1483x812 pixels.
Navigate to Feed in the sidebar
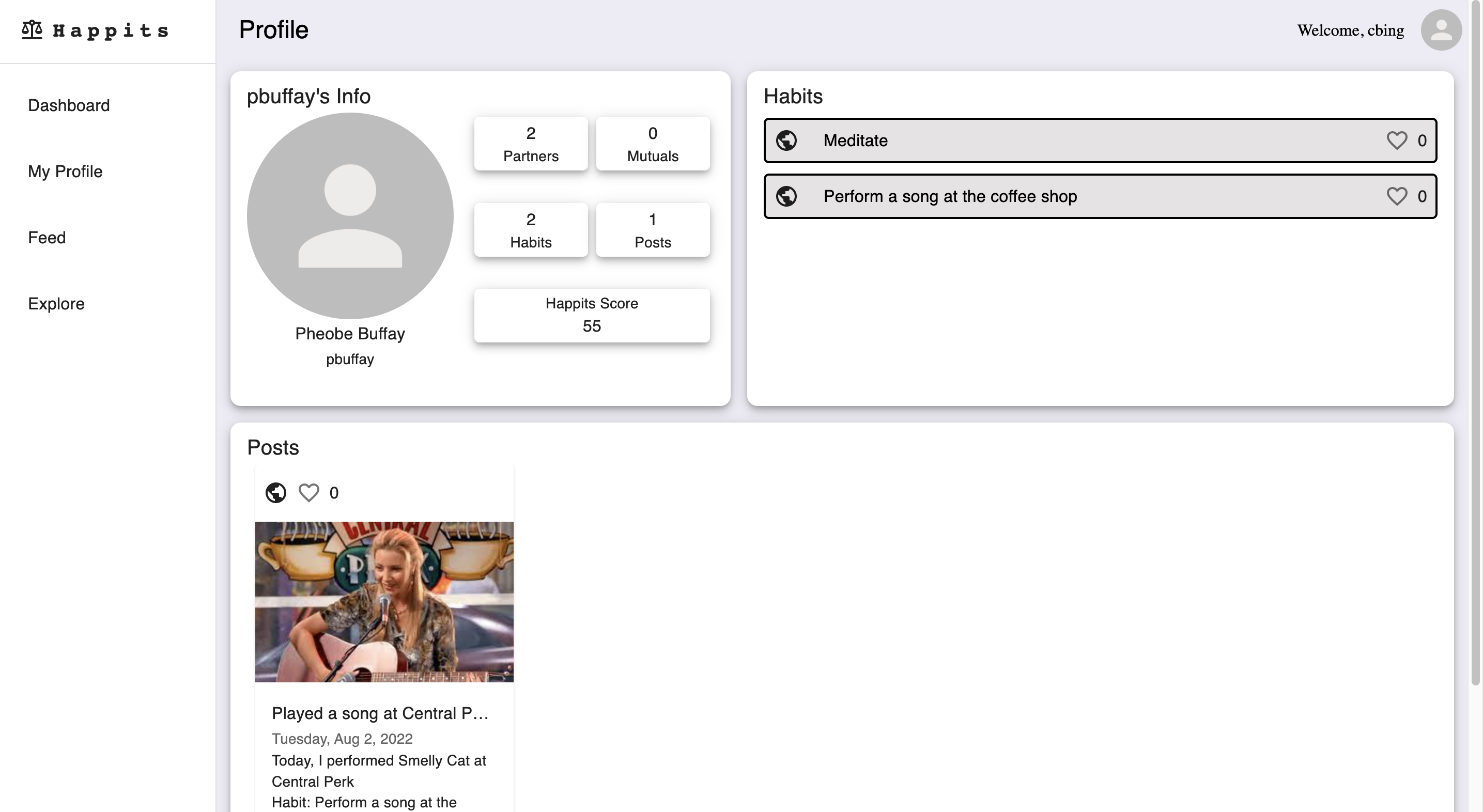coord(47,238)
